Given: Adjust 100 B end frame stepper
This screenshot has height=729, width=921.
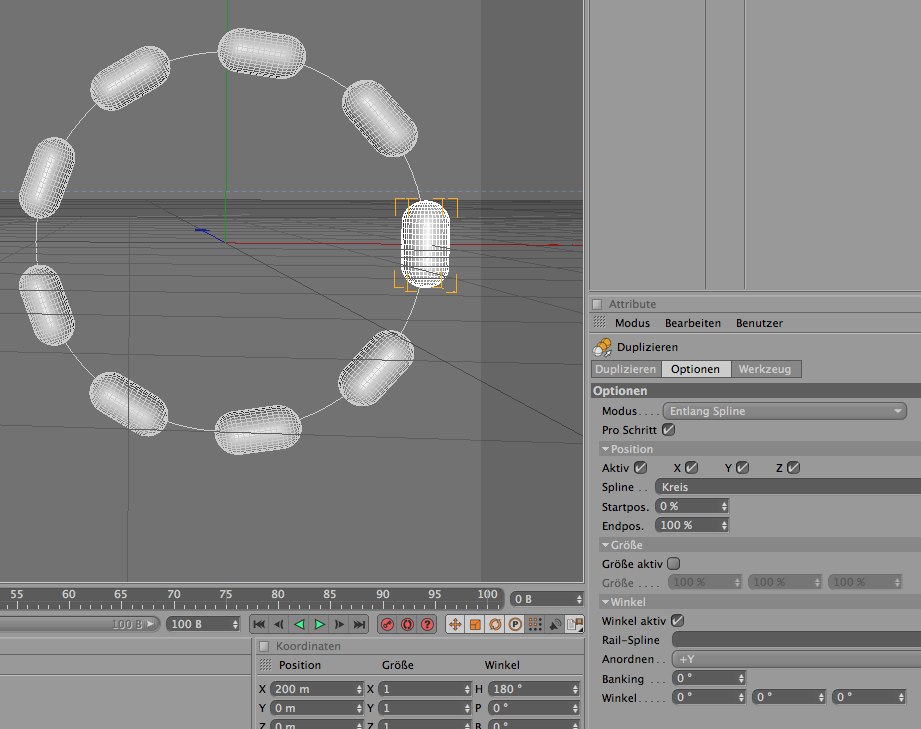Looking at the screenshot, I should [x=235, y=624].
